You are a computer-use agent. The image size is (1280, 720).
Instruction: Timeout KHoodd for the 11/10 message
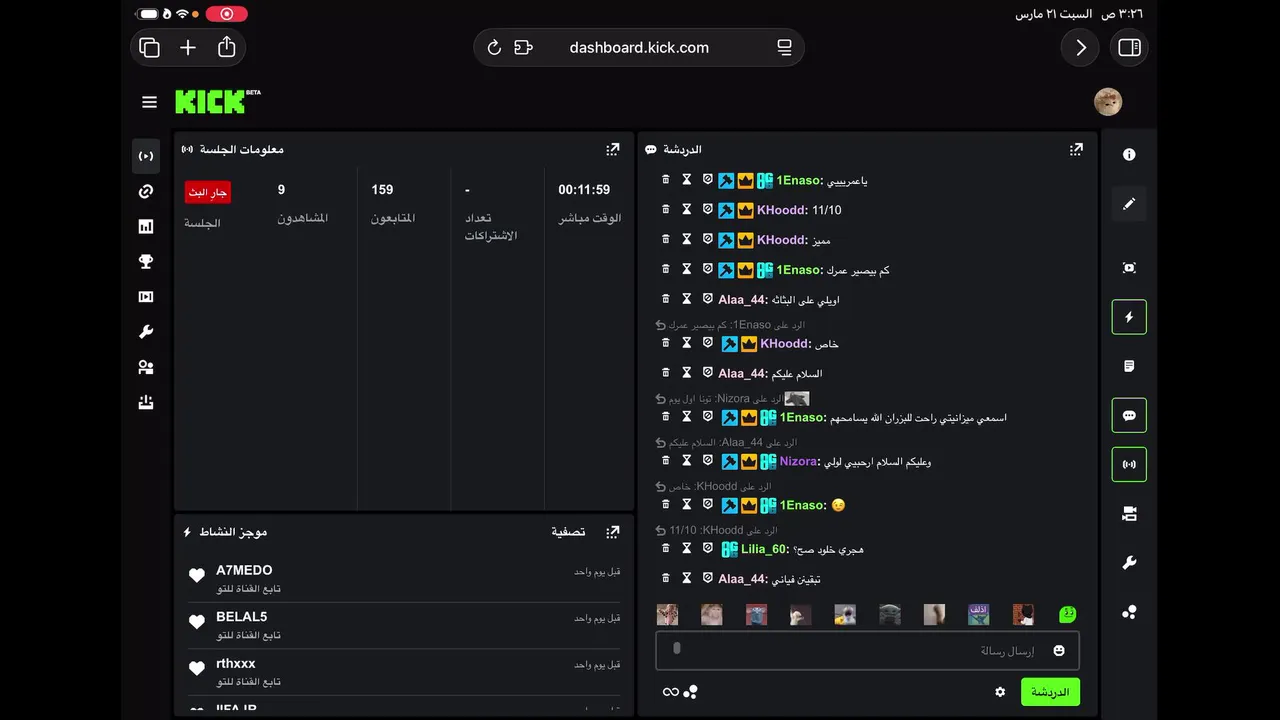click(686, 210)
